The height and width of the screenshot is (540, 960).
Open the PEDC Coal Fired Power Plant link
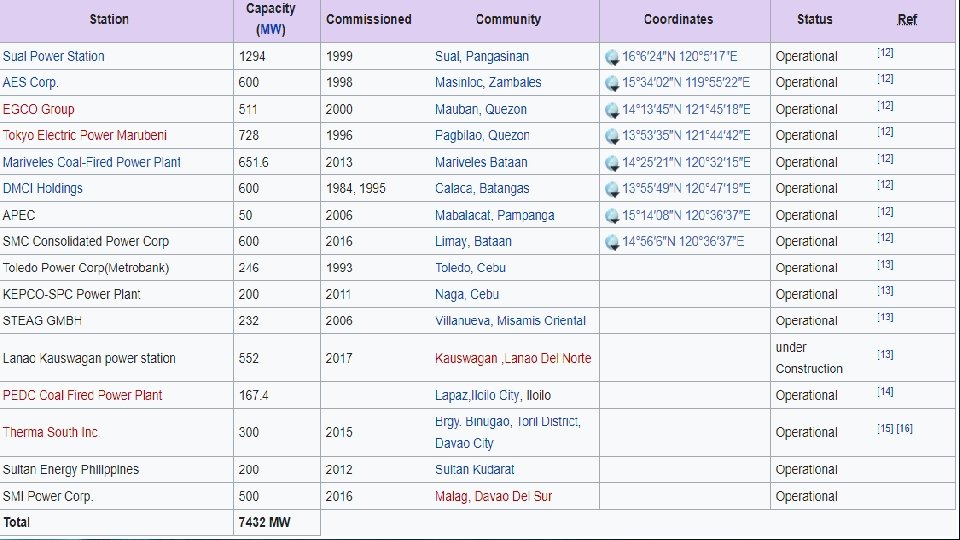(82, 396)
